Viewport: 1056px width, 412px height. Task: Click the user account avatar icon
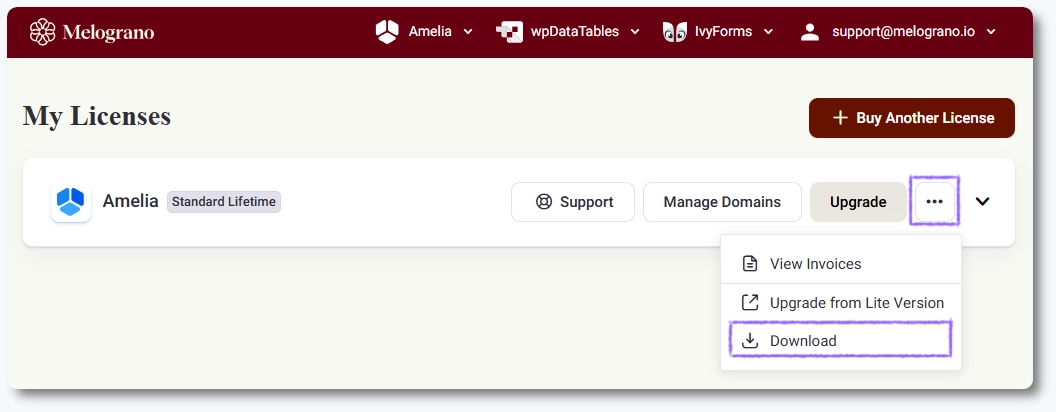(x=810, y=32)
